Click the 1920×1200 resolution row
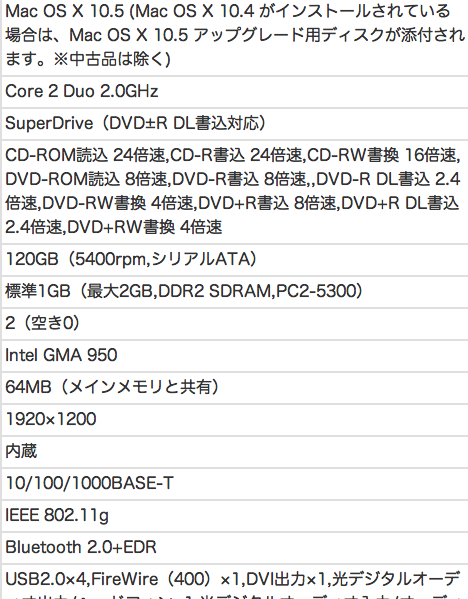468x599 pixels. pyautogui.click(x=235, y=420)
